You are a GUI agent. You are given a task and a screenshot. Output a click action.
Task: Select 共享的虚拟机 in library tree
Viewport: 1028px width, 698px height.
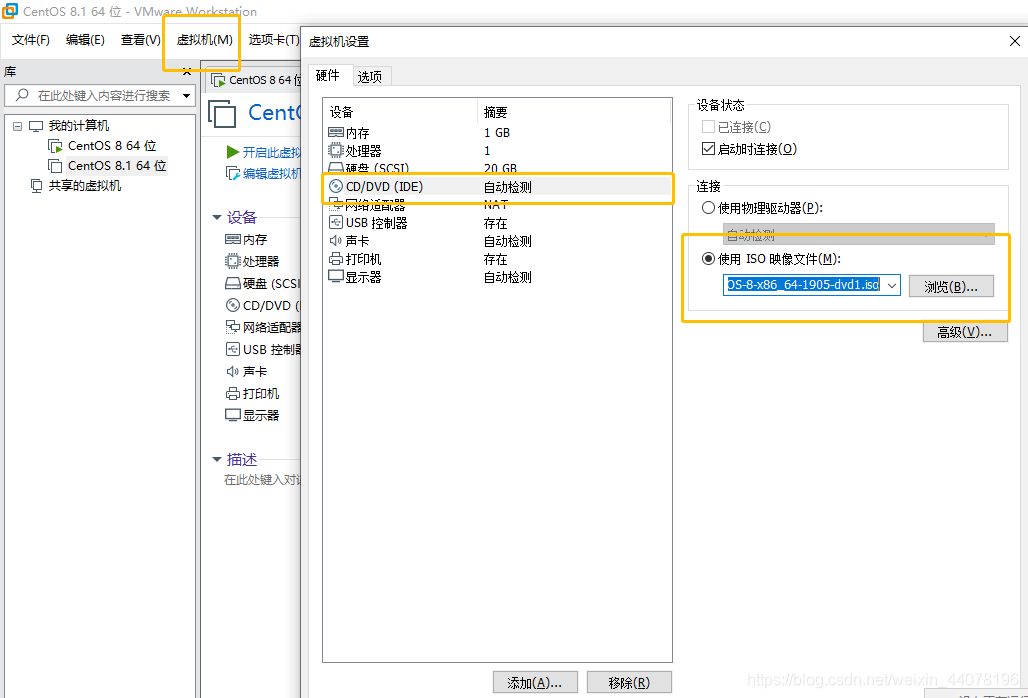click(x=85, y=185)
